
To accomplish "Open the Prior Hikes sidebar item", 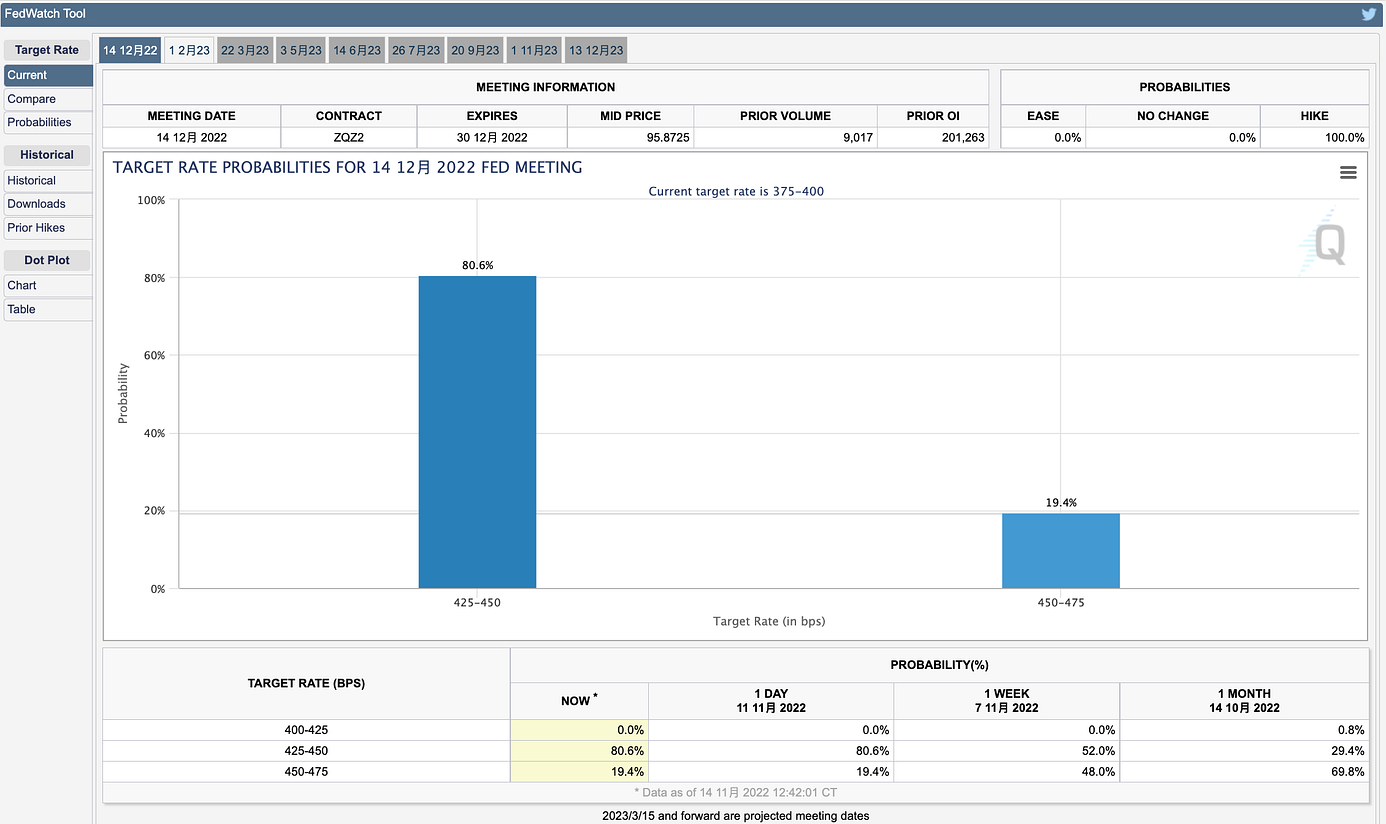I will coord(48,228).
